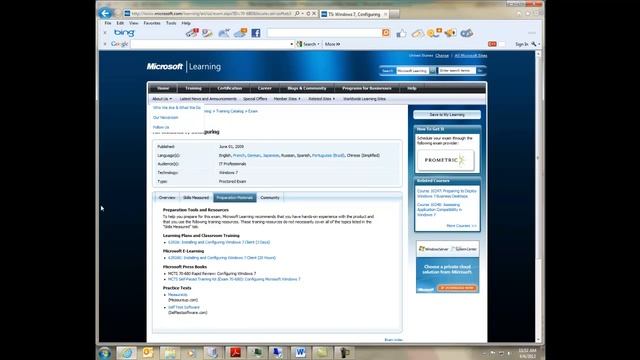The height and width of the screenshot is (360, 640).
Task: Click the Our Newsroom link
Action: [165, 118]
